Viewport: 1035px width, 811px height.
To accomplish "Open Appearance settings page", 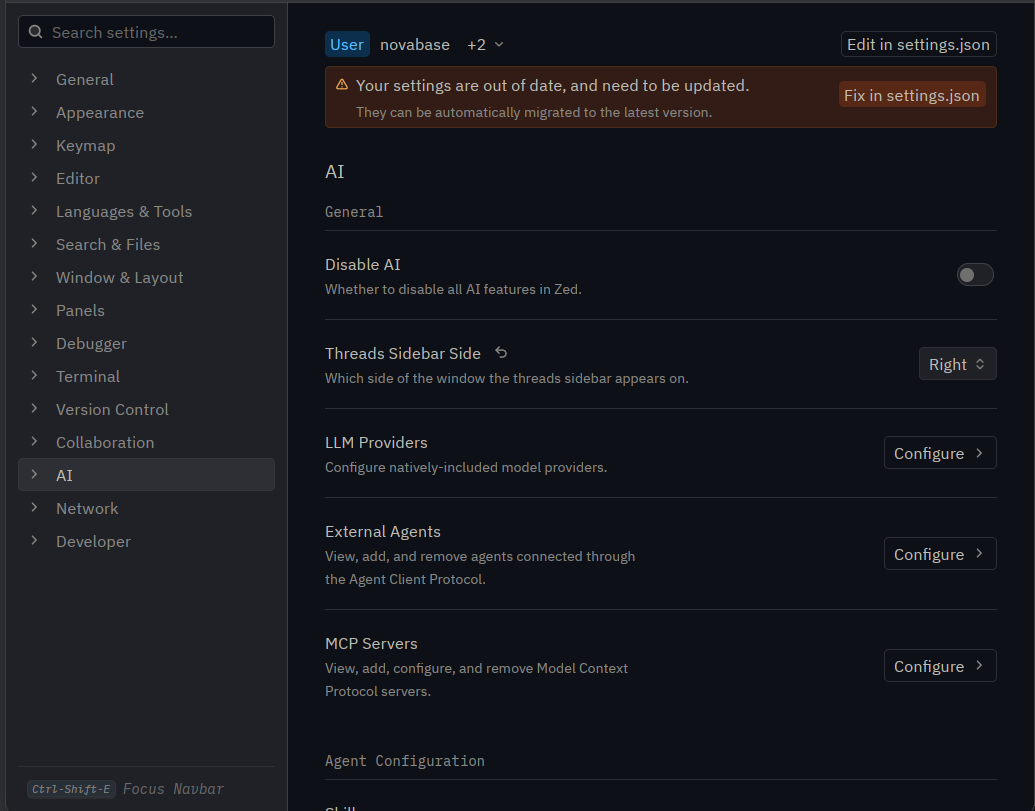I will [x=146, y=112].
